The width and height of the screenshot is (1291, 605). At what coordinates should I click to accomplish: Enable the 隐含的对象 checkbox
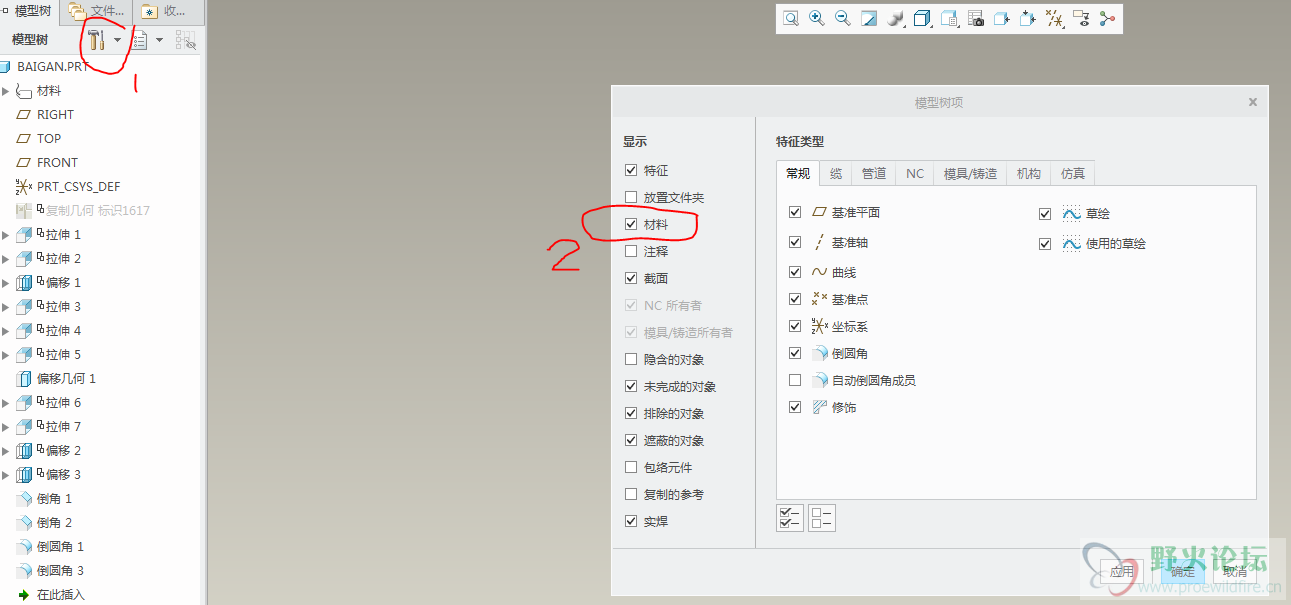(x=630, y=359)
